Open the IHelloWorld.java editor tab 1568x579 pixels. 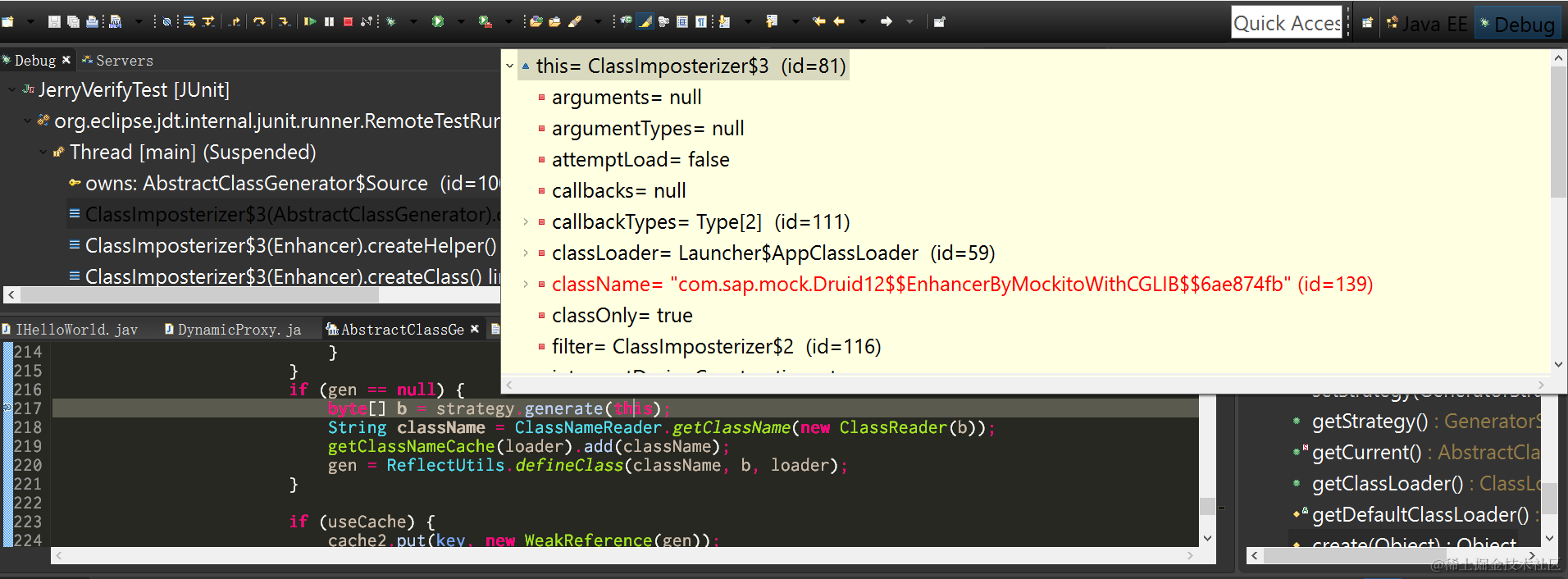click(70, 329)
